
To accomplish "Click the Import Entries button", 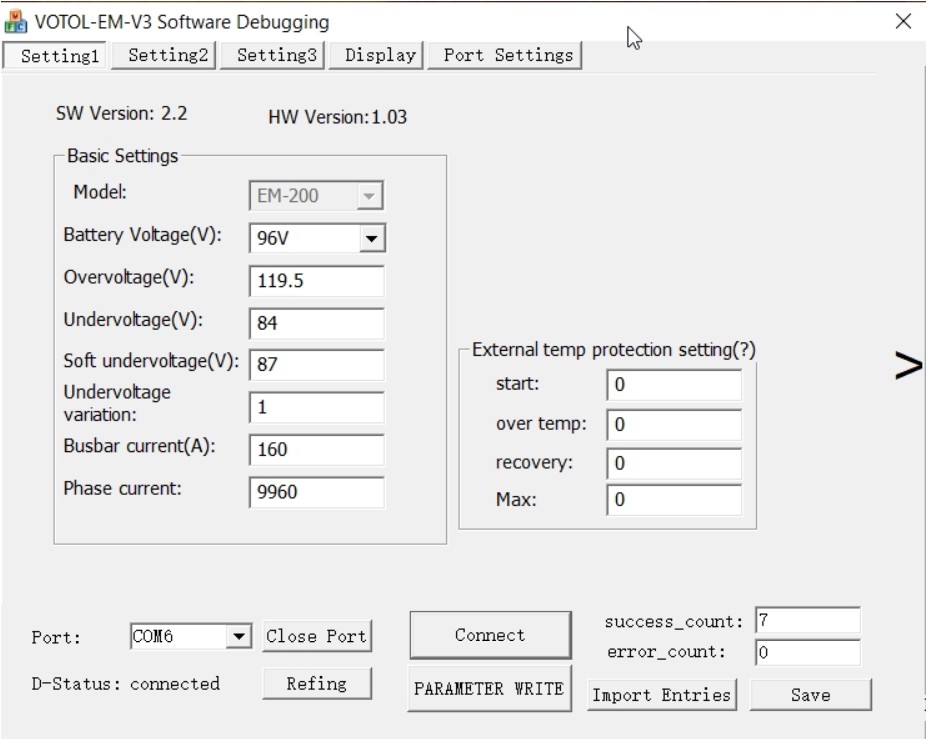I will (x=661, y=695).
